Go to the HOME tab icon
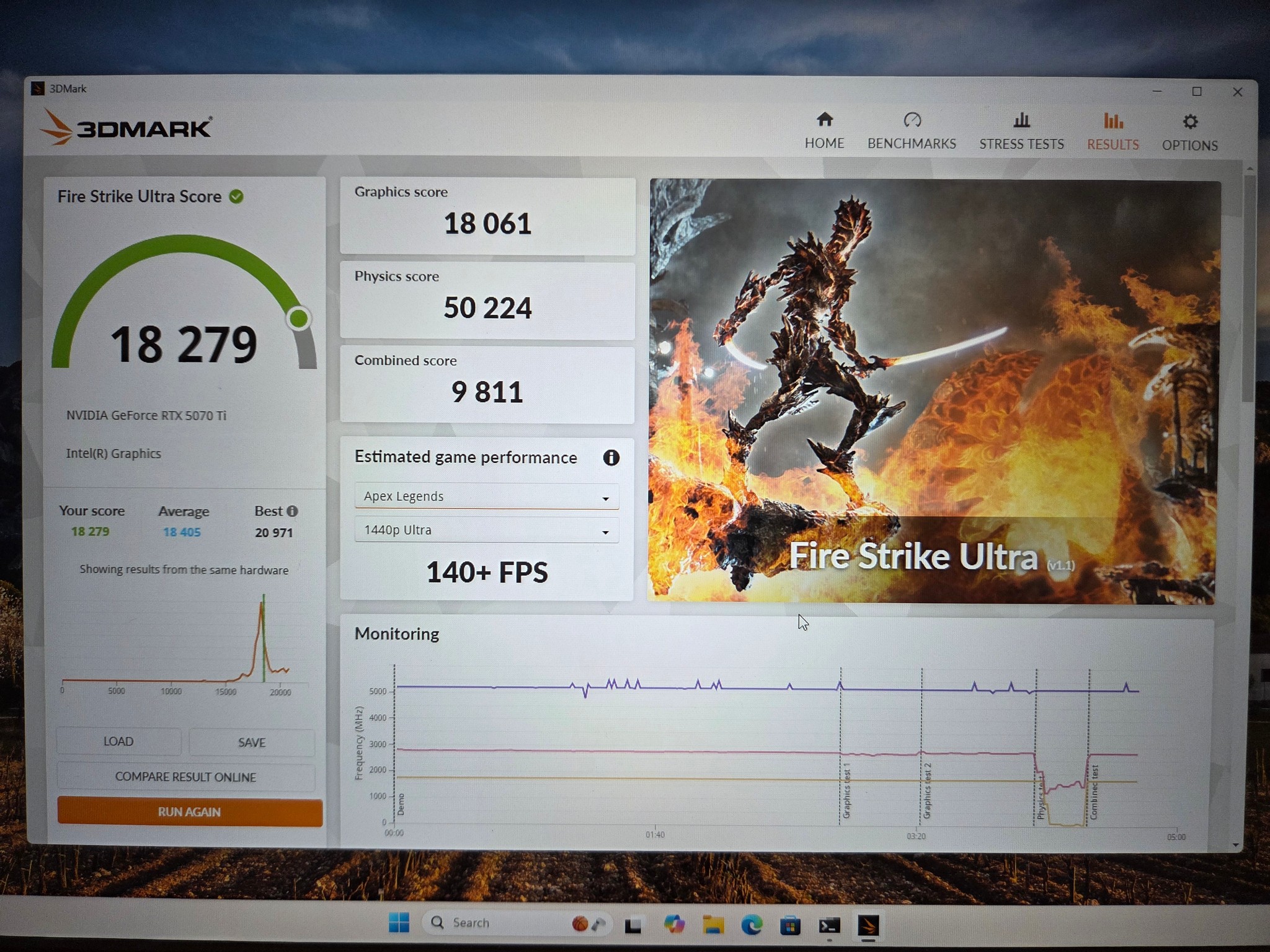This screenshot has height=952, width=1270. (x=824, y=119)
